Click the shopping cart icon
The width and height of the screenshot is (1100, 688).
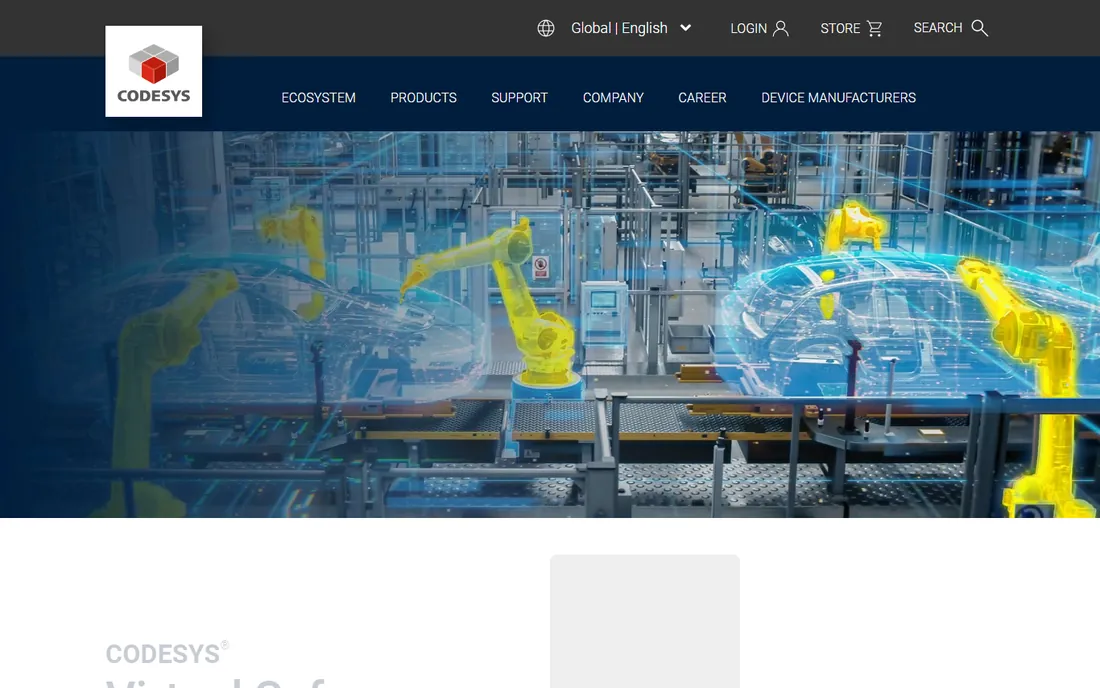point(874,29)
